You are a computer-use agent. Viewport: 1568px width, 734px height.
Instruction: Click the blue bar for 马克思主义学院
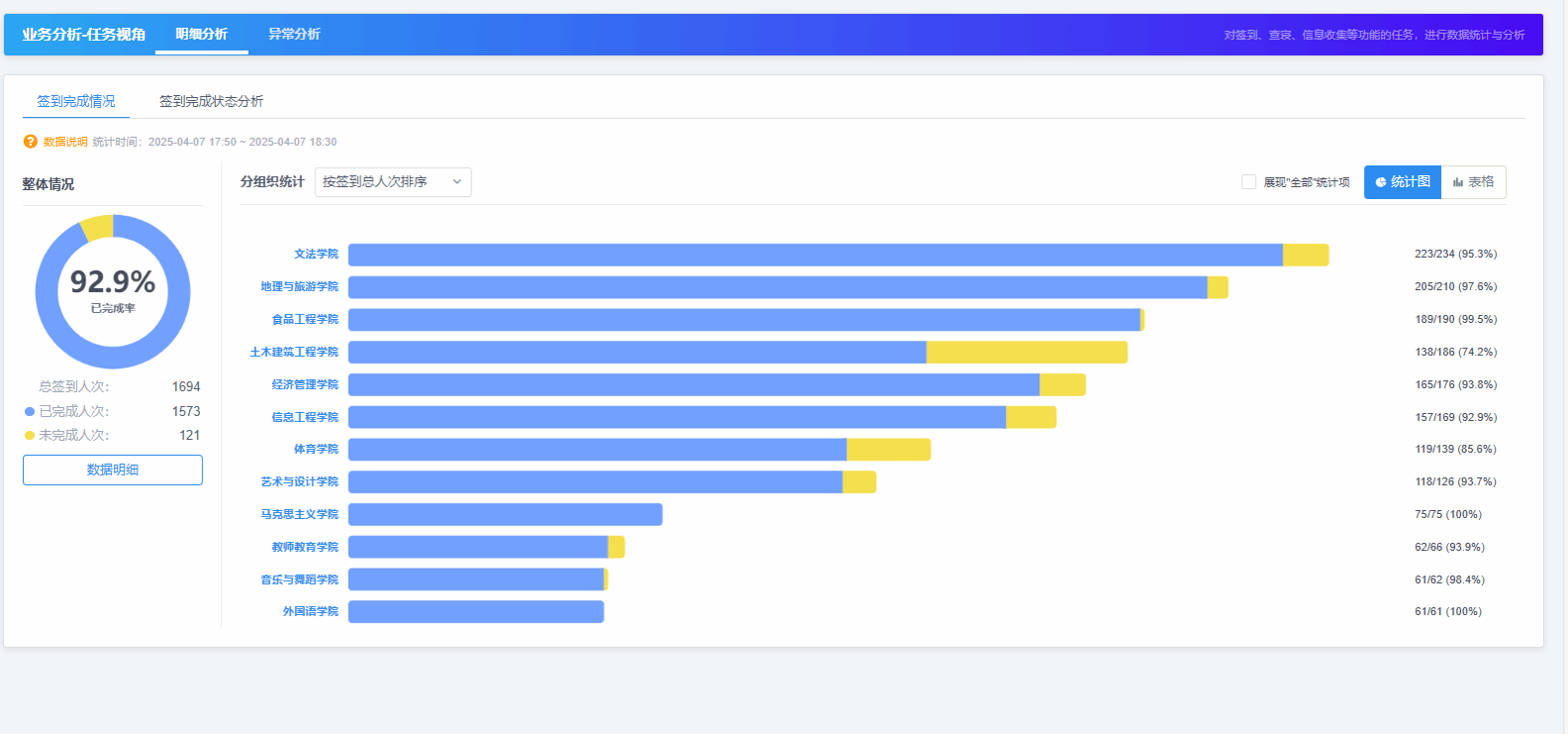click(x=505, y=514)
